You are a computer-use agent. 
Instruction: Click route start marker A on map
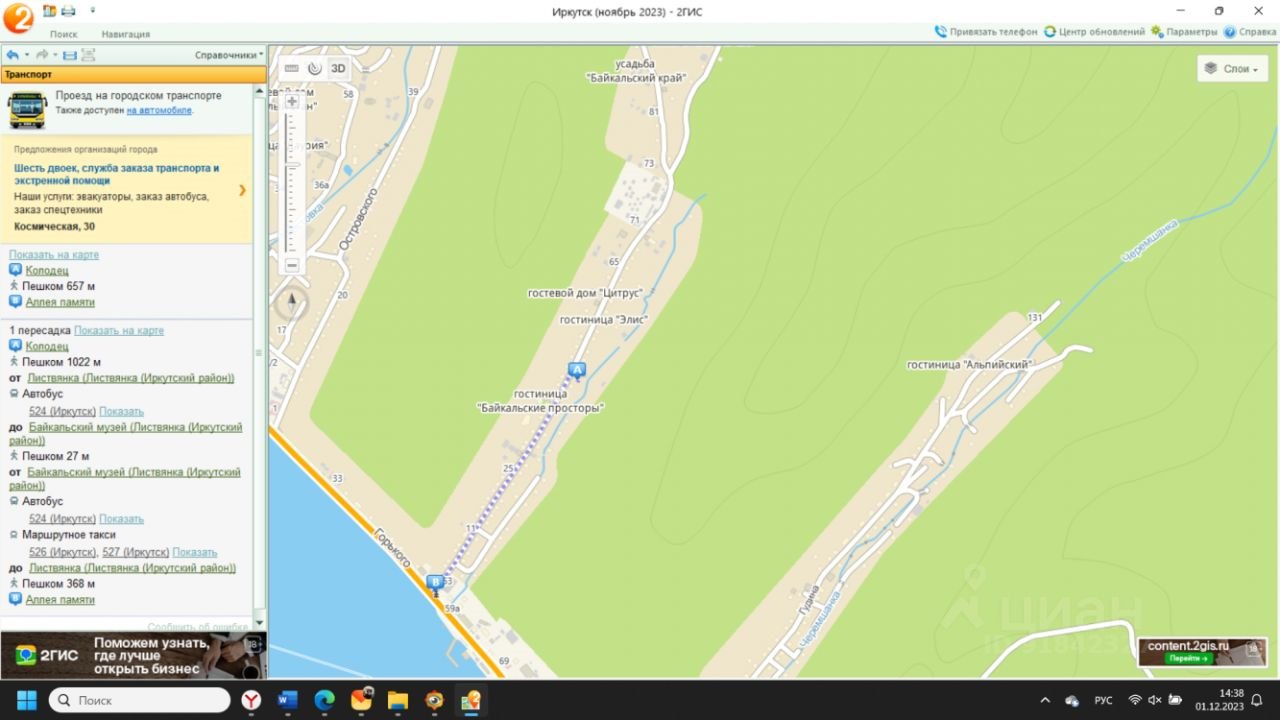coord(576,370)
